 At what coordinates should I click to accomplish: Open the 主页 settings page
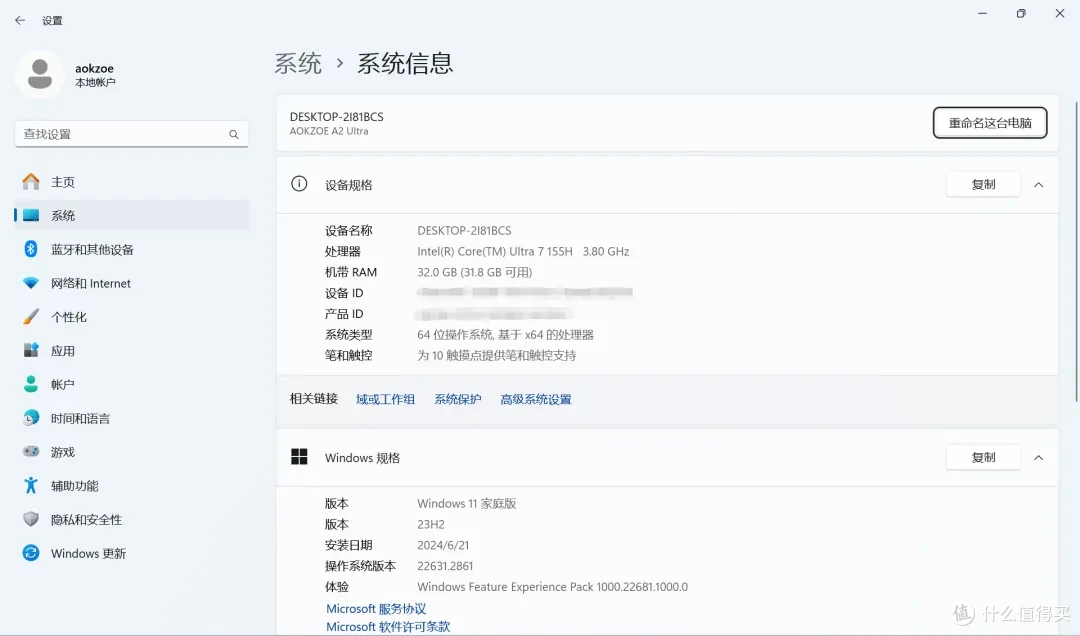point(132,182)
